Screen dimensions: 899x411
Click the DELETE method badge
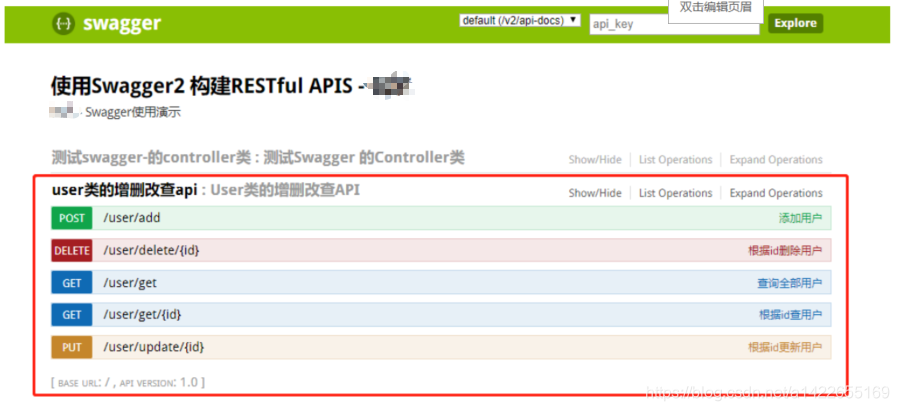(72, 250)
